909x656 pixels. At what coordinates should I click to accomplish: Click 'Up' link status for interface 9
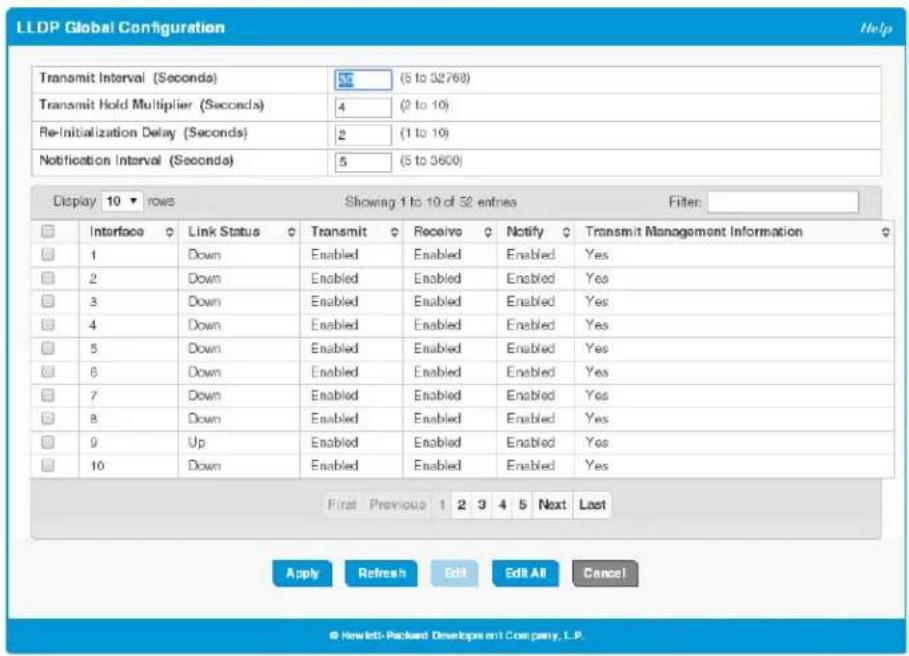point(197,442)
